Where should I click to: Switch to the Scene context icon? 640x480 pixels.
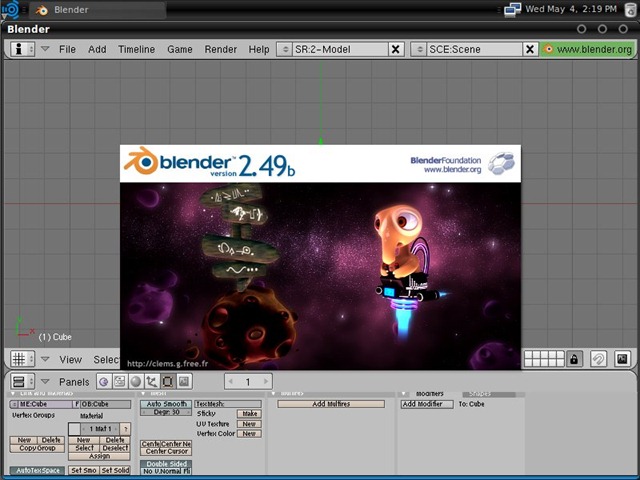click(184, 382)
